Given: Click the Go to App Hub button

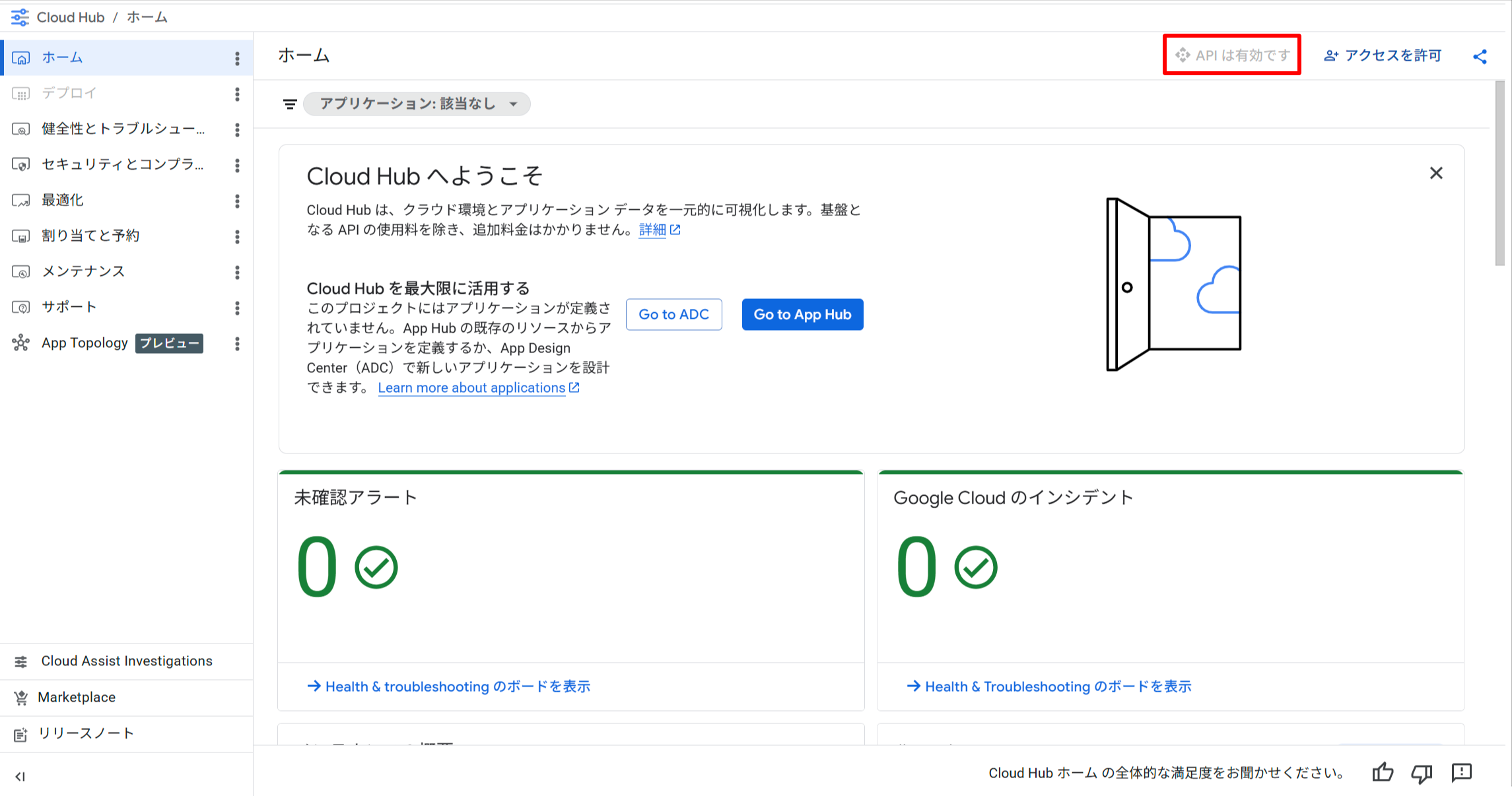Looking at the screenshot, I should pyautogui.click(x=802, y=314).
